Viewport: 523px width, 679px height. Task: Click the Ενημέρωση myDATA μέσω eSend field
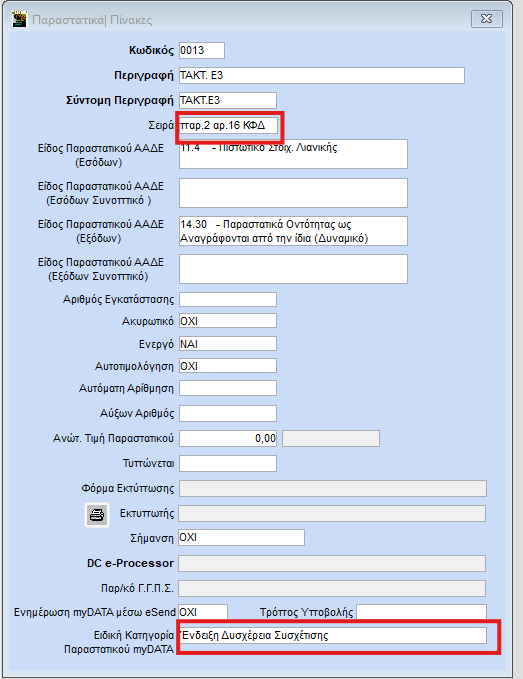[x=203, y=612]
